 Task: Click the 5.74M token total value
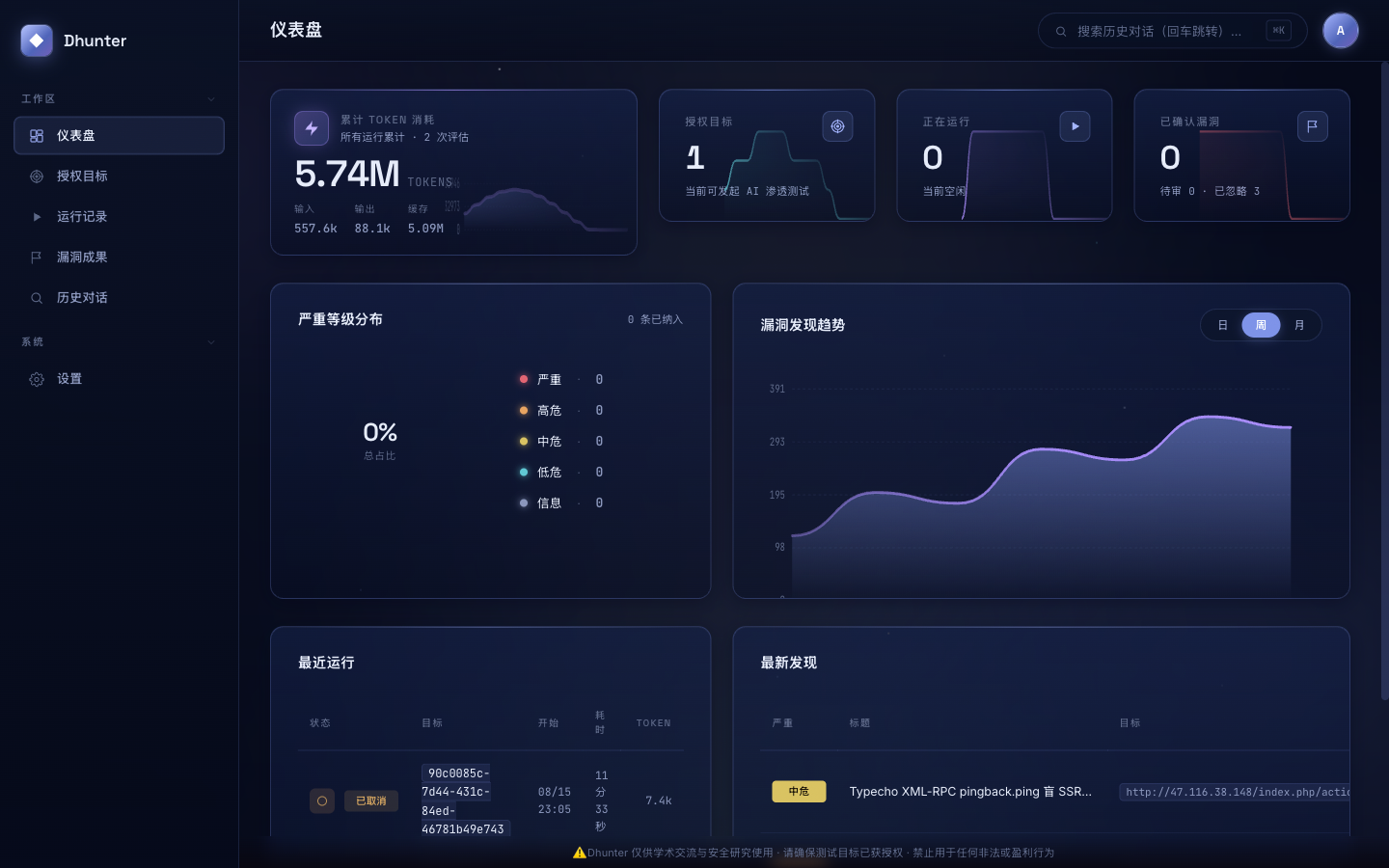click(x=347, y=175)
